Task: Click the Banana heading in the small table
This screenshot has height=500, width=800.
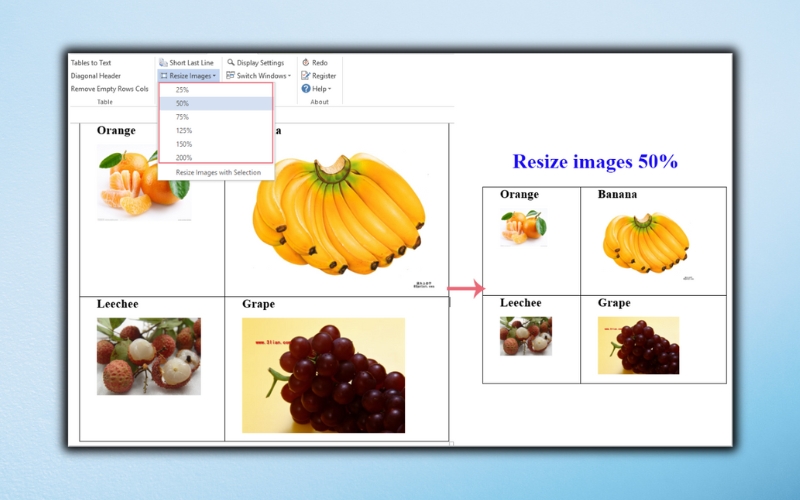Action: click(617, 194)
